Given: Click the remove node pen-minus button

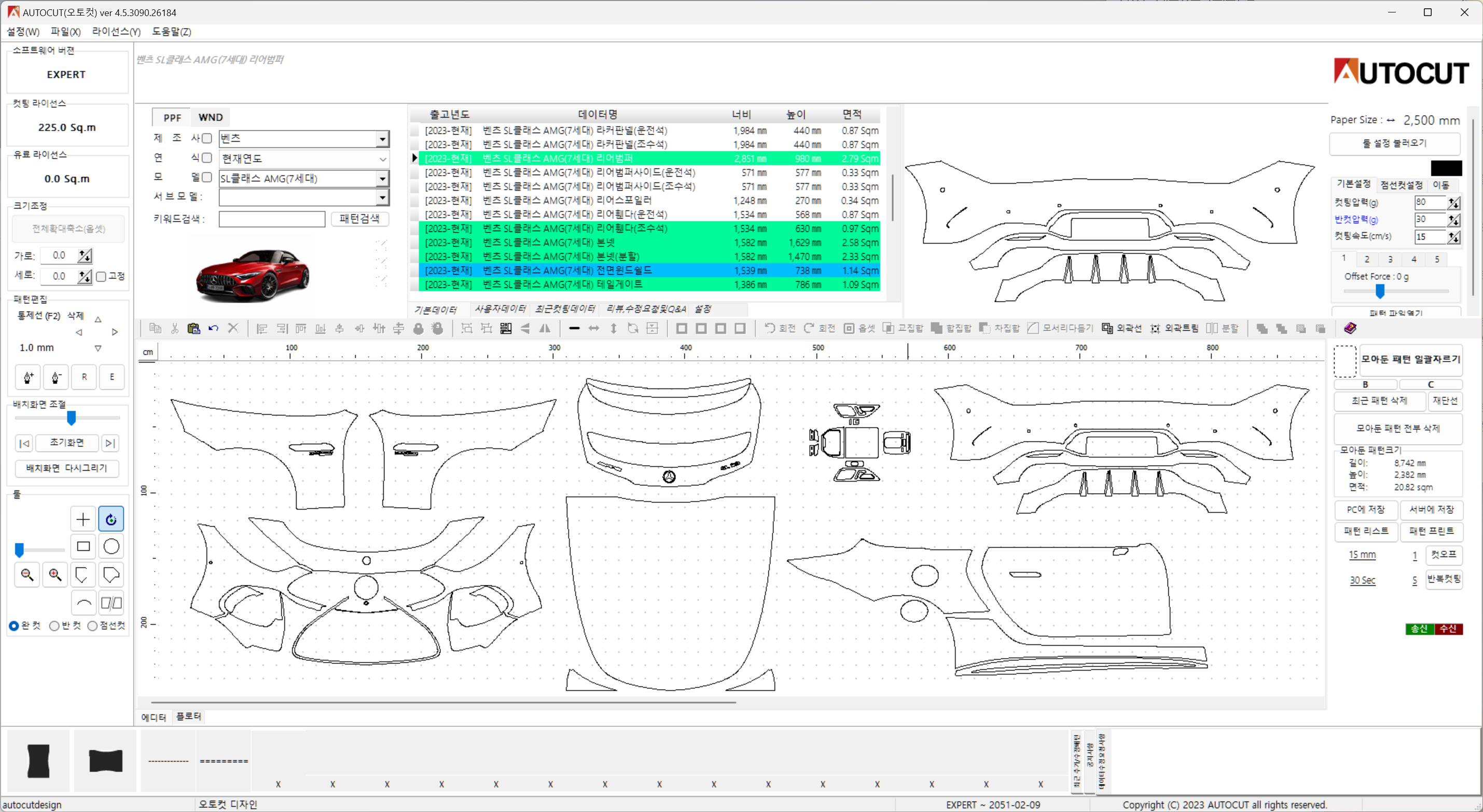Looking at the screenshot, I should [56, 377].
